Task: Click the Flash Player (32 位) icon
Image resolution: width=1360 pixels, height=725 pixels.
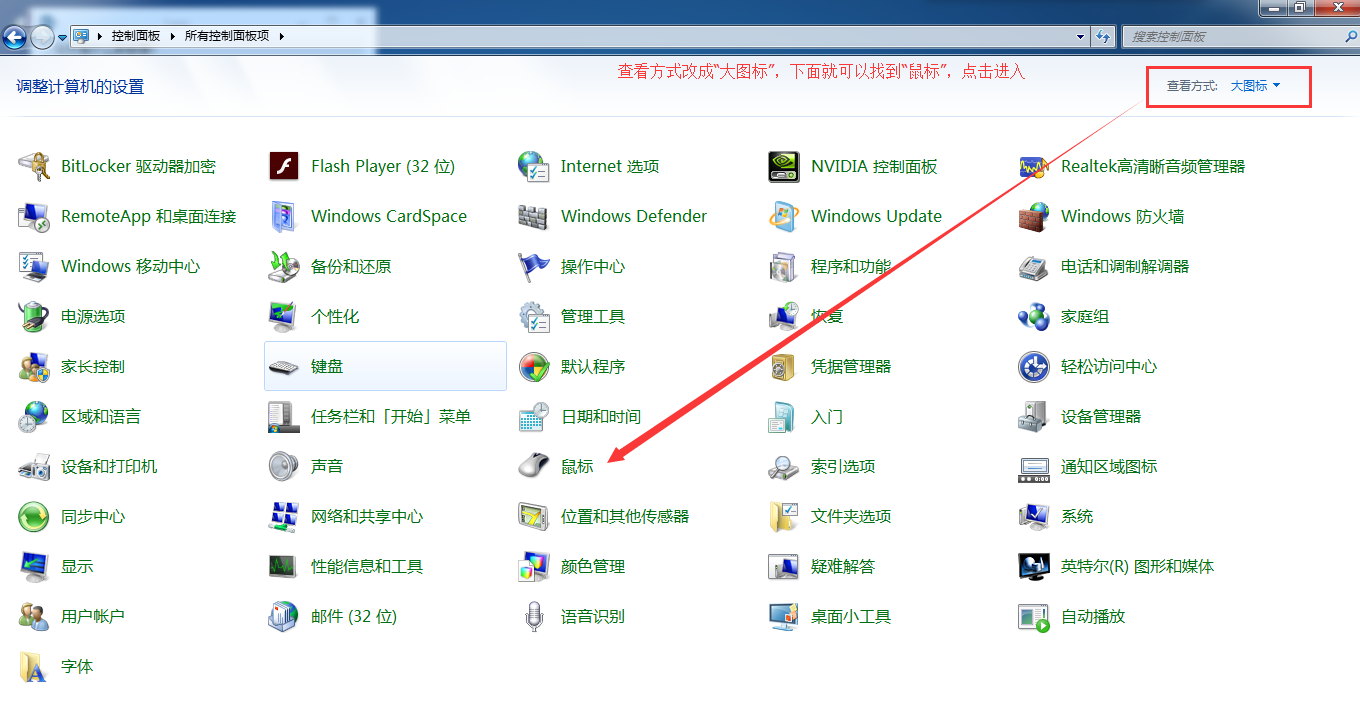Action: click(284, 166)
